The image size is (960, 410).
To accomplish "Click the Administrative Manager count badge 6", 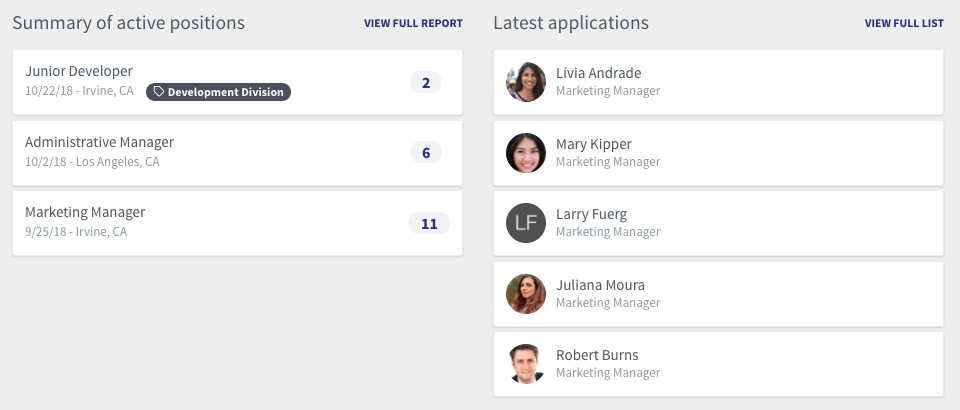I will point(426,153).
